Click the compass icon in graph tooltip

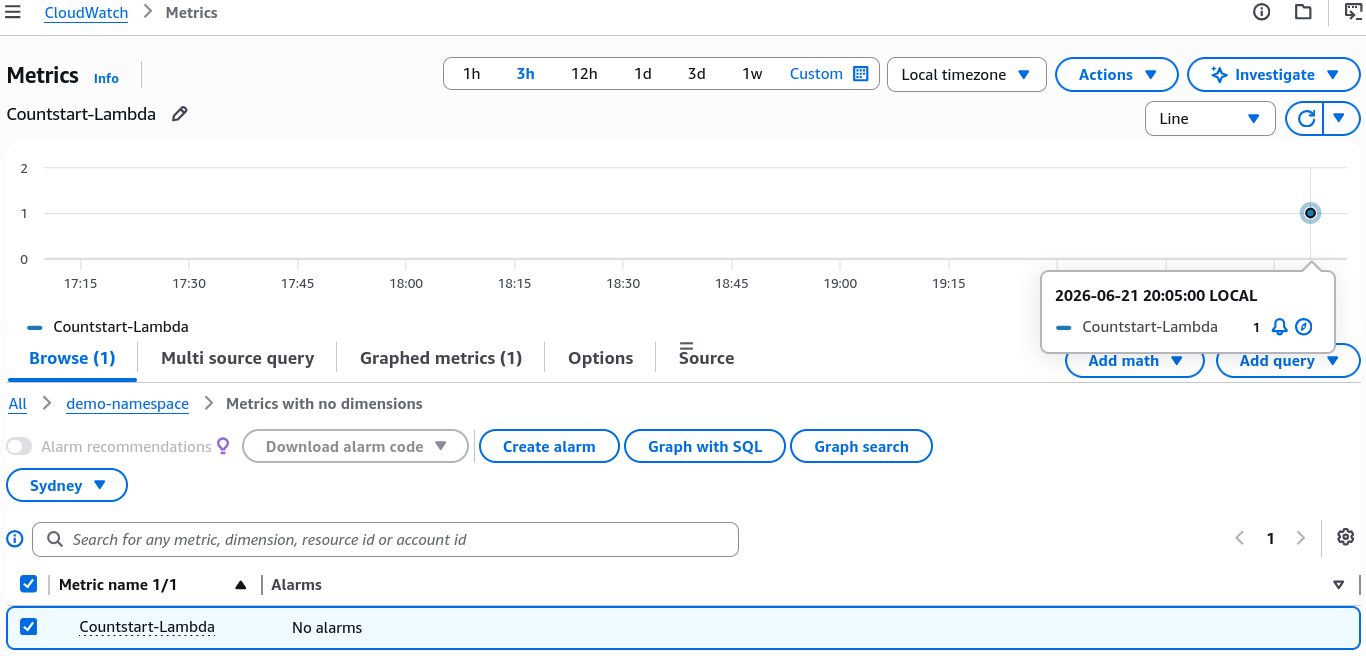coord(1303,327)
